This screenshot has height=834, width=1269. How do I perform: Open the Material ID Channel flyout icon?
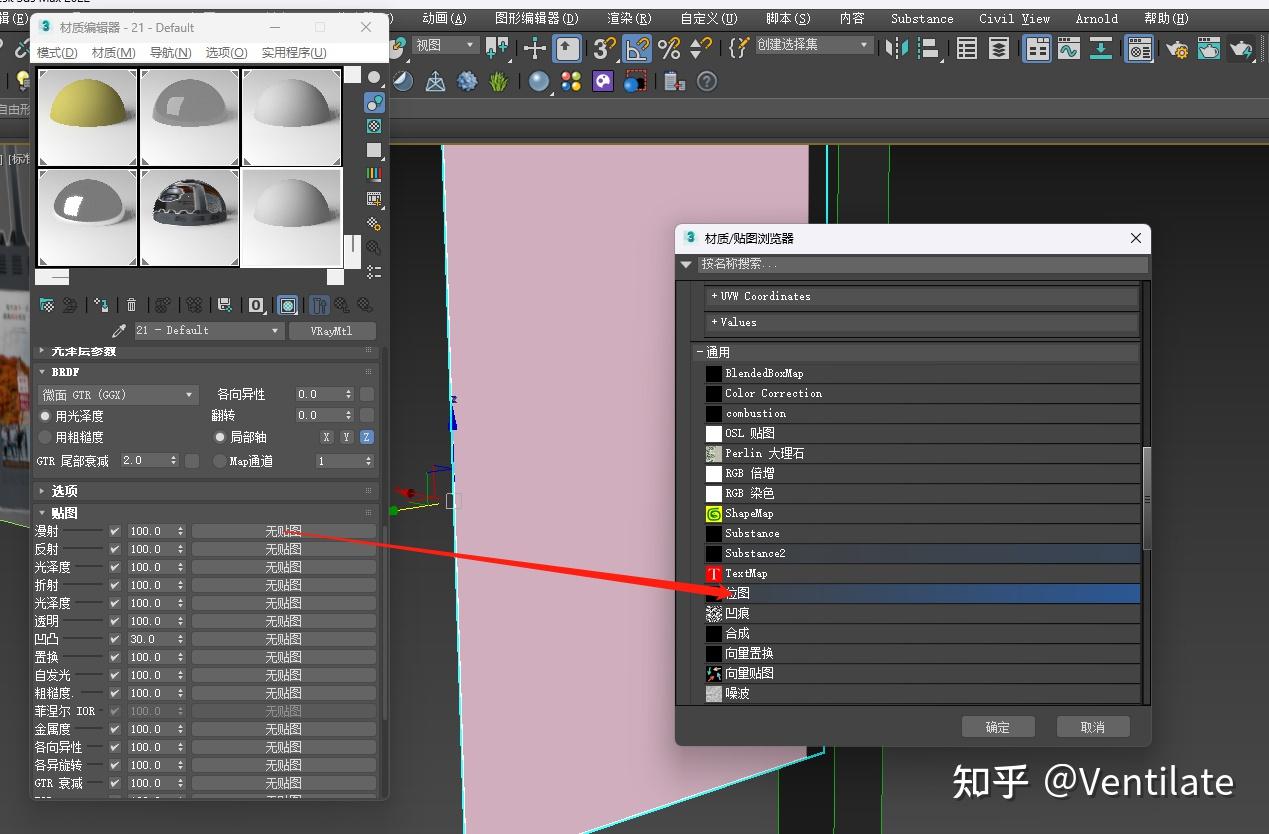(x=255, y=305)
